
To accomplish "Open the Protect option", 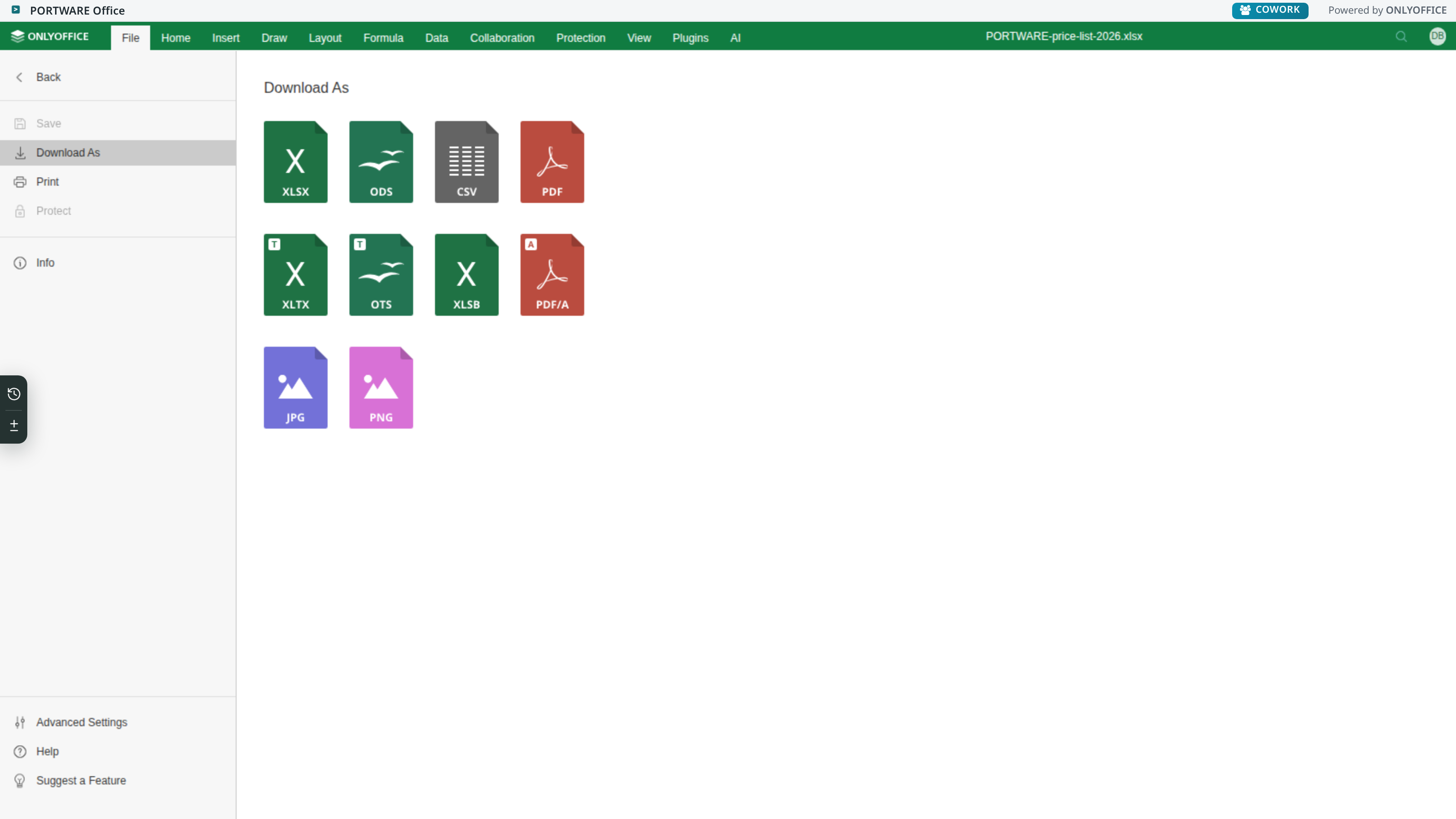I will pos(118,211).
